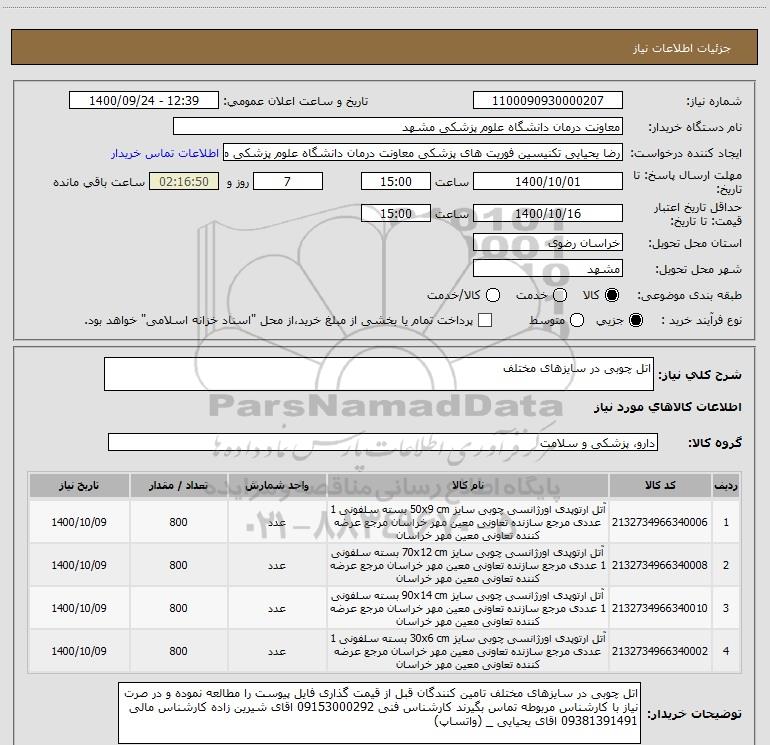Click the buyer notes text area

click(x=379, y=713)
